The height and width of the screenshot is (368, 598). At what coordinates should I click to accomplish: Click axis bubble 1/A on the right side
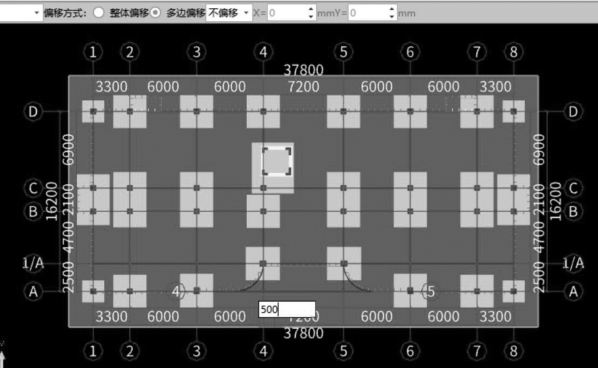point(573,263)
